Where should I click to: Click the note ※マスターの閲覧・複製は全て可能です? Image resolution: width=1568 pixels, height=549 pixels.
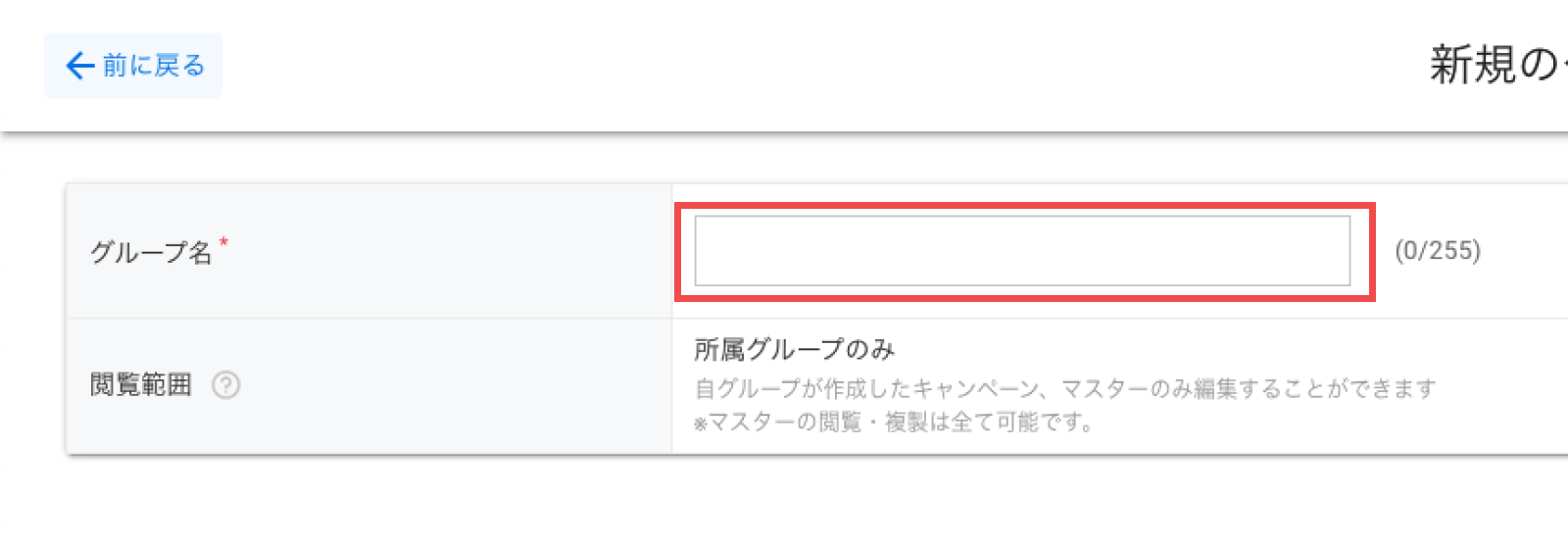click(894, 423)
